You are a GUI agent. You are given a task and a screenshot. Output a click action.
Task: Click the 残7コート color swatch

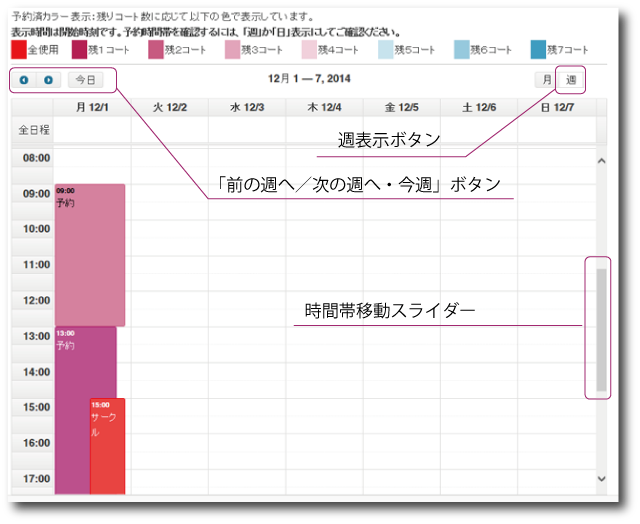tap(538, 50)
